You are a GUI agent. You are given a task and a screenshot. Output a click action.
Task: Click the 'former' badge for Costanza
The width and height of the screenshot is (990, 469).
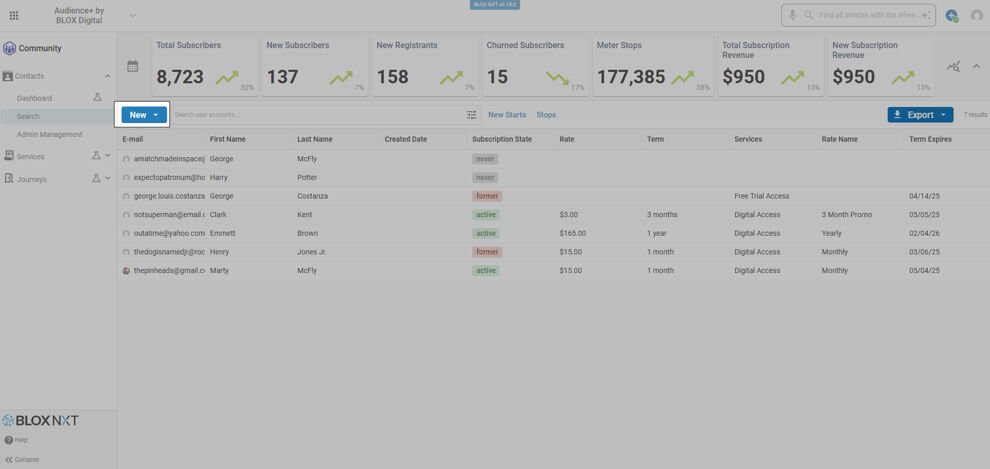pyautogui.click(x=487, y=196)
